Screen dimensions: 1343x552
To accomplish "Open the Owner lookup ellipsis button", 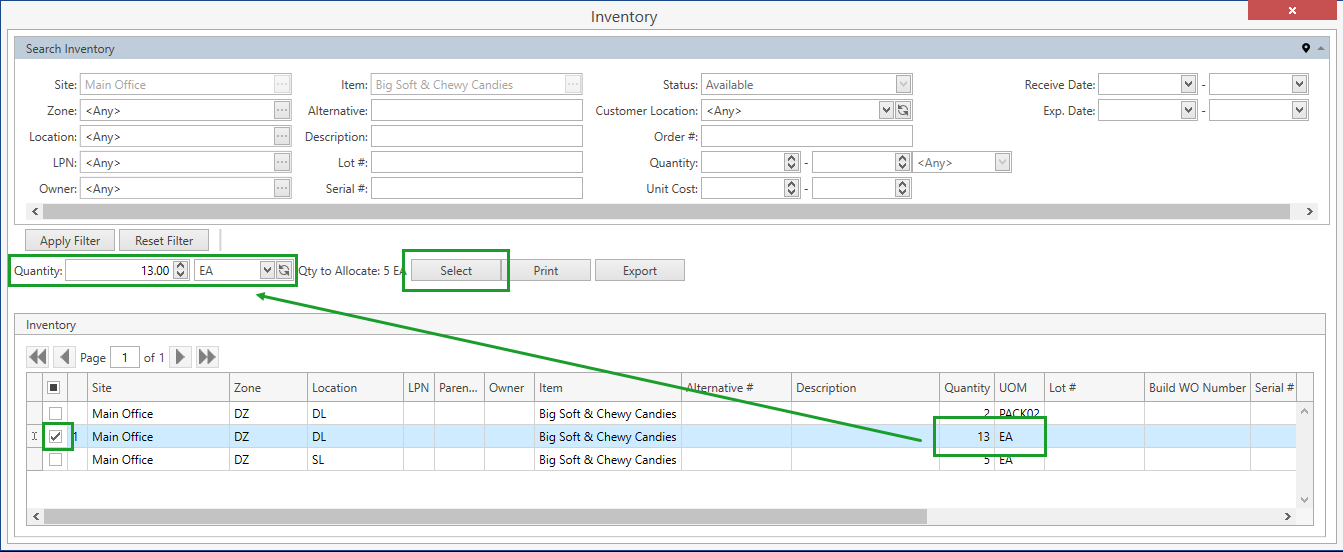I will point(282,189).
